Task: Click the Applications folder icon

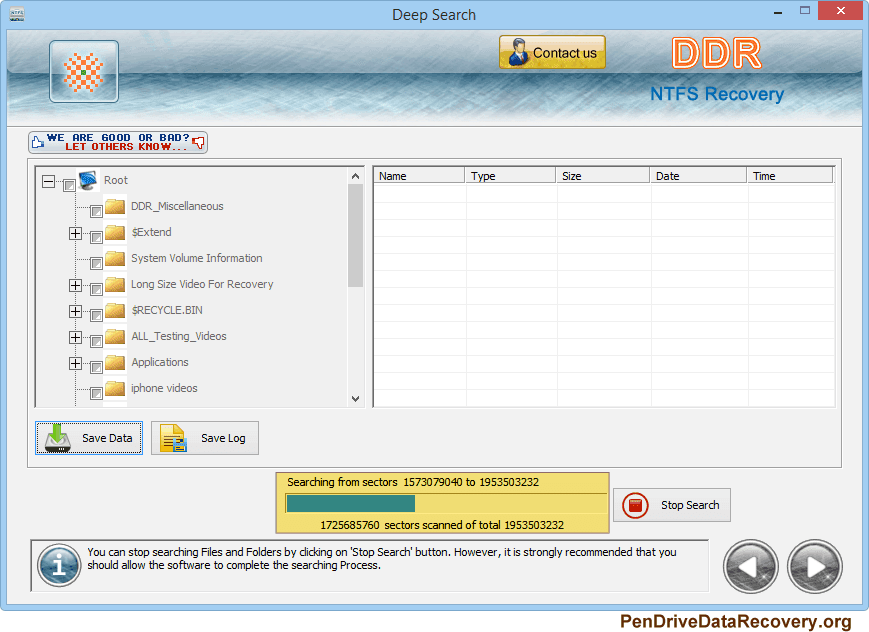Action: pos(115,363)
